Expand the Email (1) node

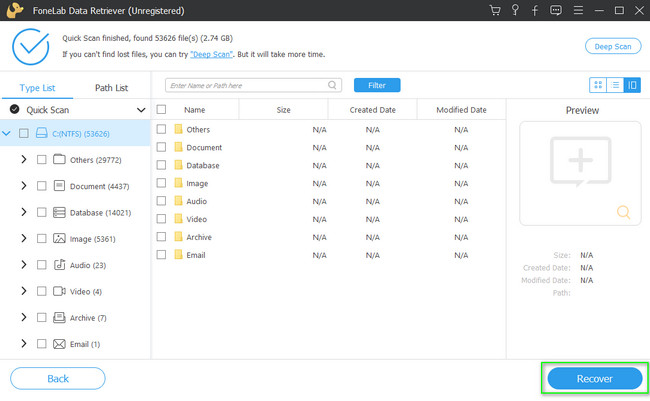tap(24, 343)
